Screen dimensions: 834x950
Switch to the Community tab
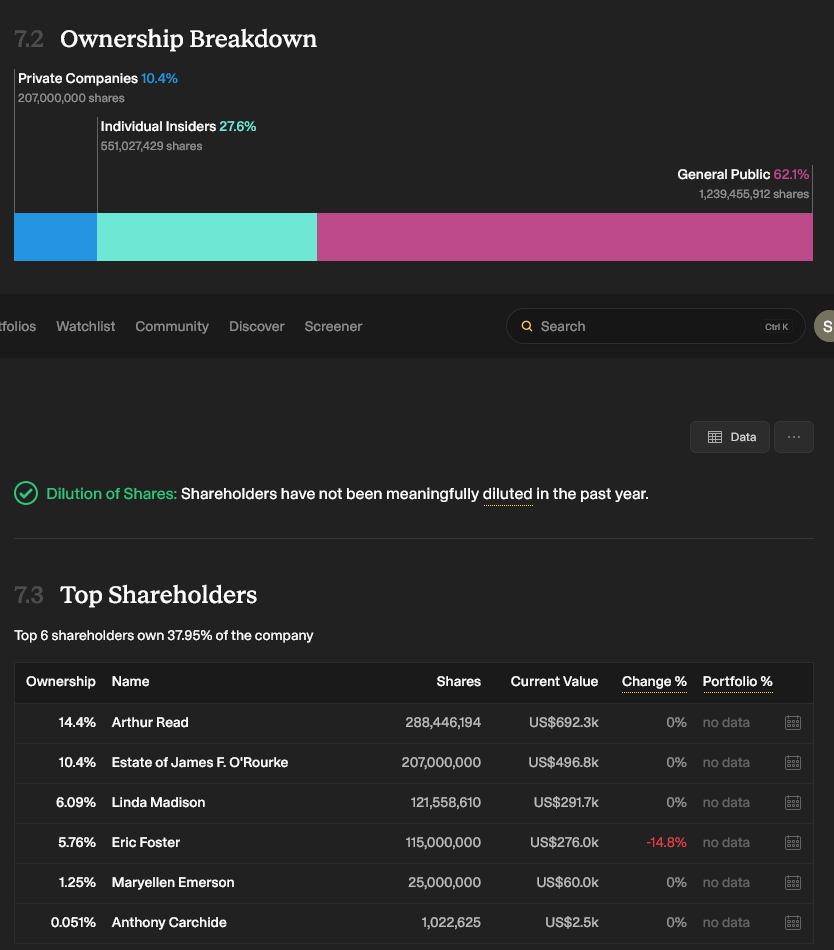point(172,326)
